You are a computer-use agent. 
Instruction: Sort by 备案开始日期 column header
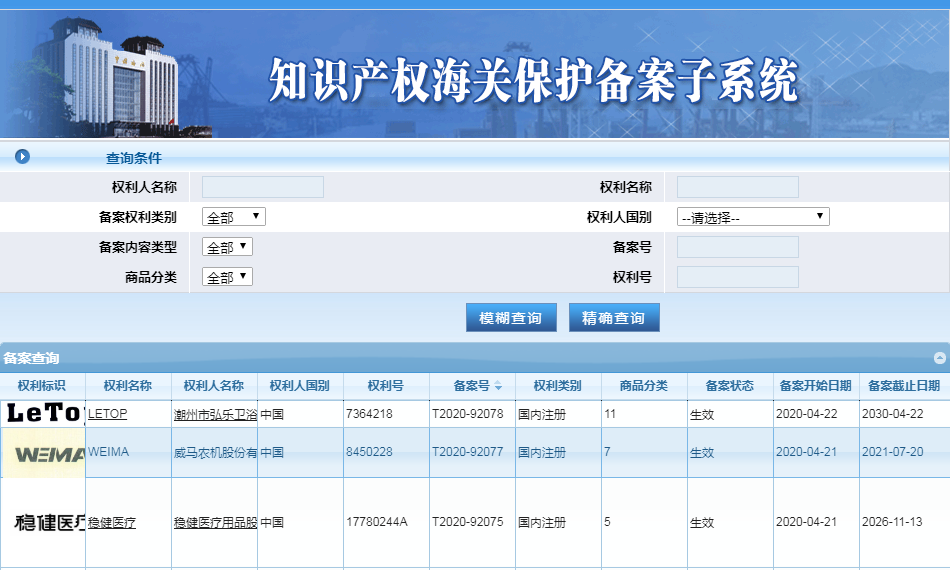point(815,386)
